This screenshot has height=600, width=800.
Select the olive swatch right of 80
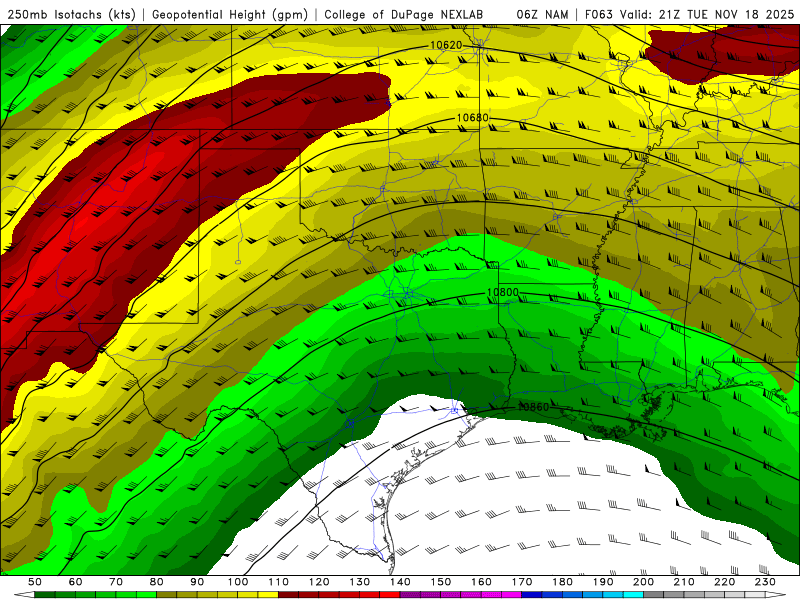pyautogui.click(x=166, y=595)
